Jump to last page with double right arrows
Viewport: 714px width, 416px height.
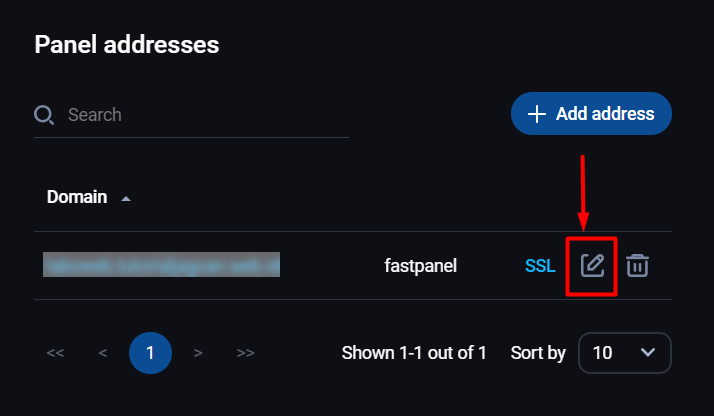point(245,353)
